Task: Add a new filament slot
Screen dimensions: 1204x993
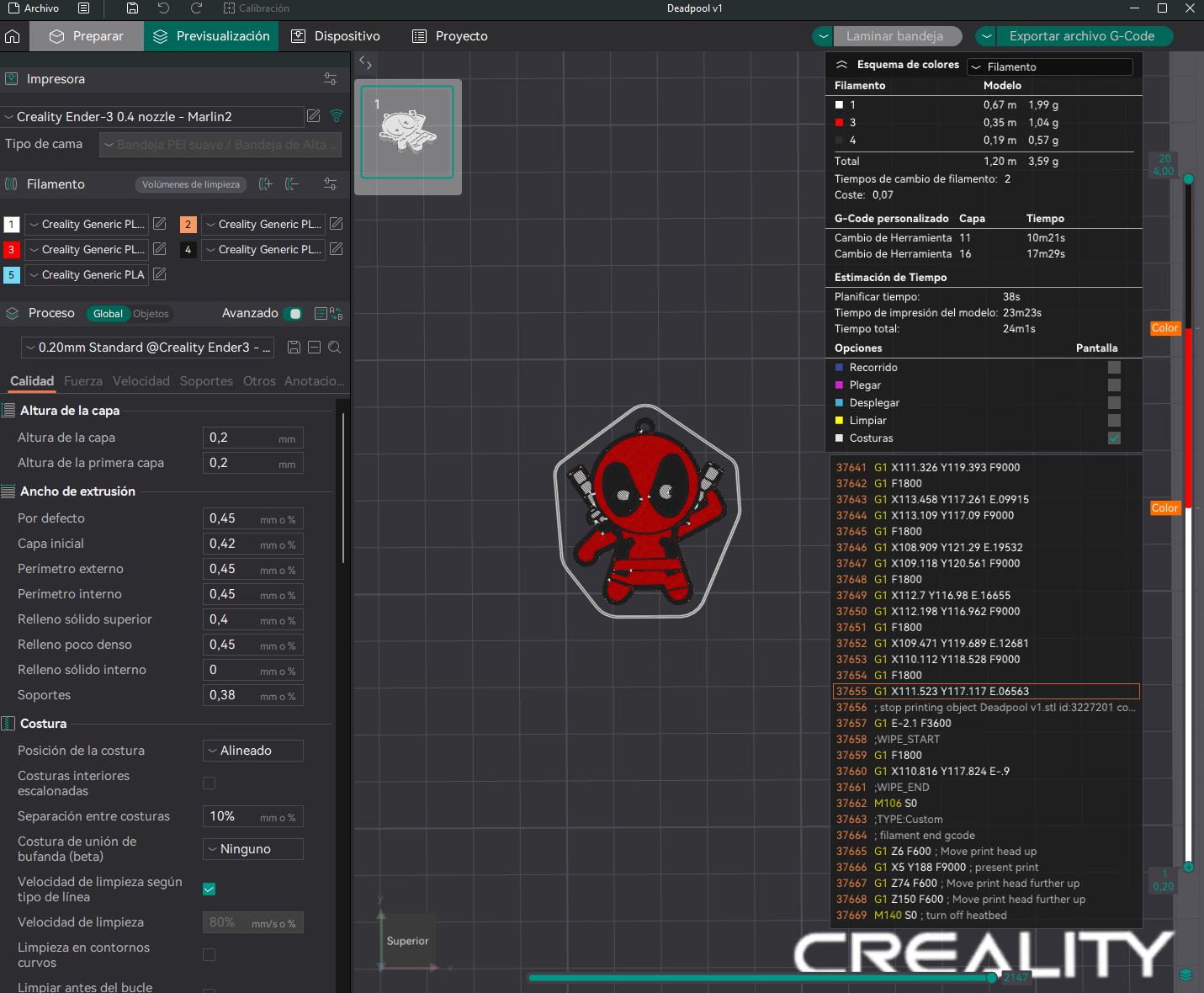Action: click(x=266, y=184)
